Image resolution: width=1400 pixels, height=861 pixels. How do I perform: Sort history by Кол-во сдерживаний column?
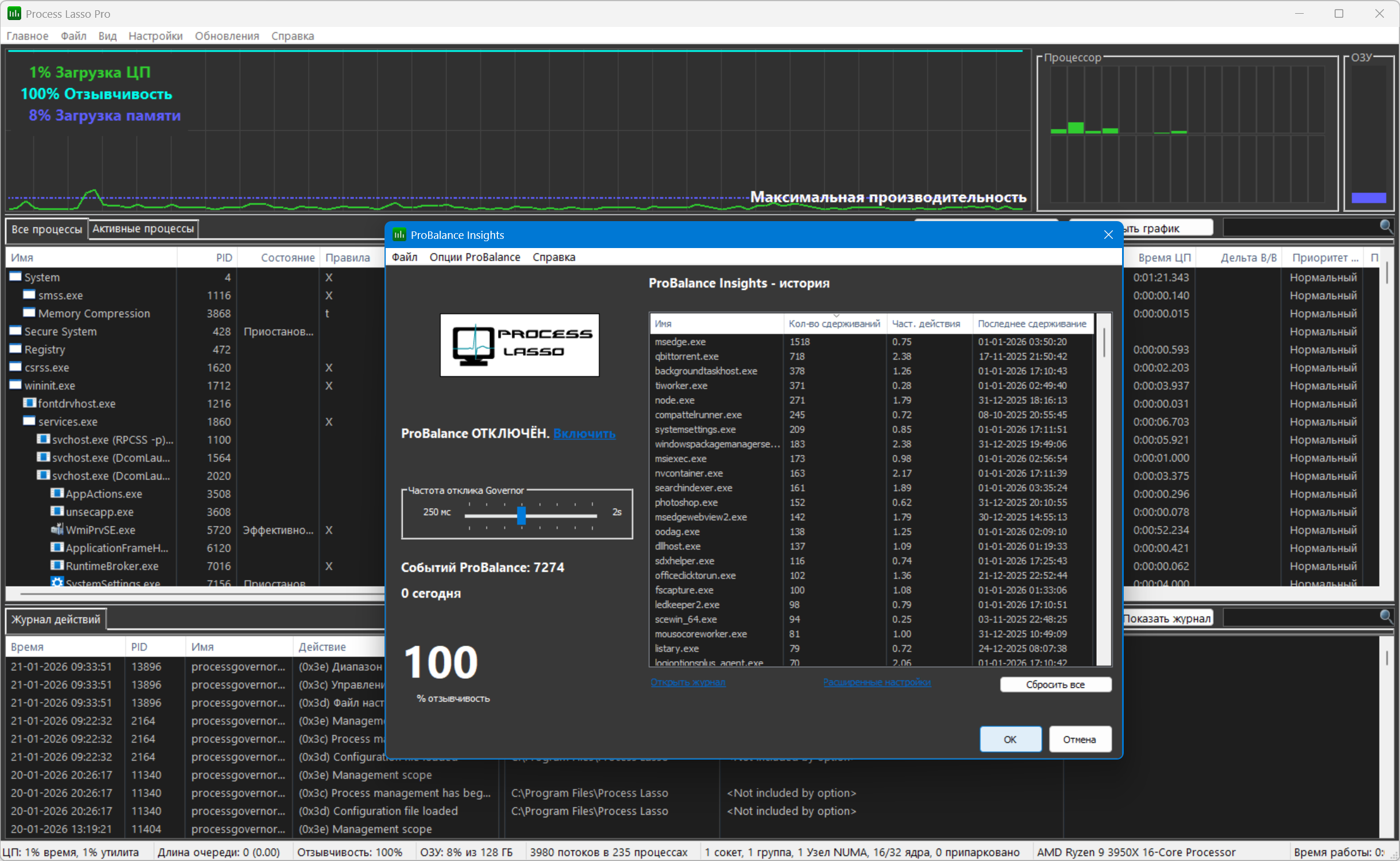coord(834,324)
